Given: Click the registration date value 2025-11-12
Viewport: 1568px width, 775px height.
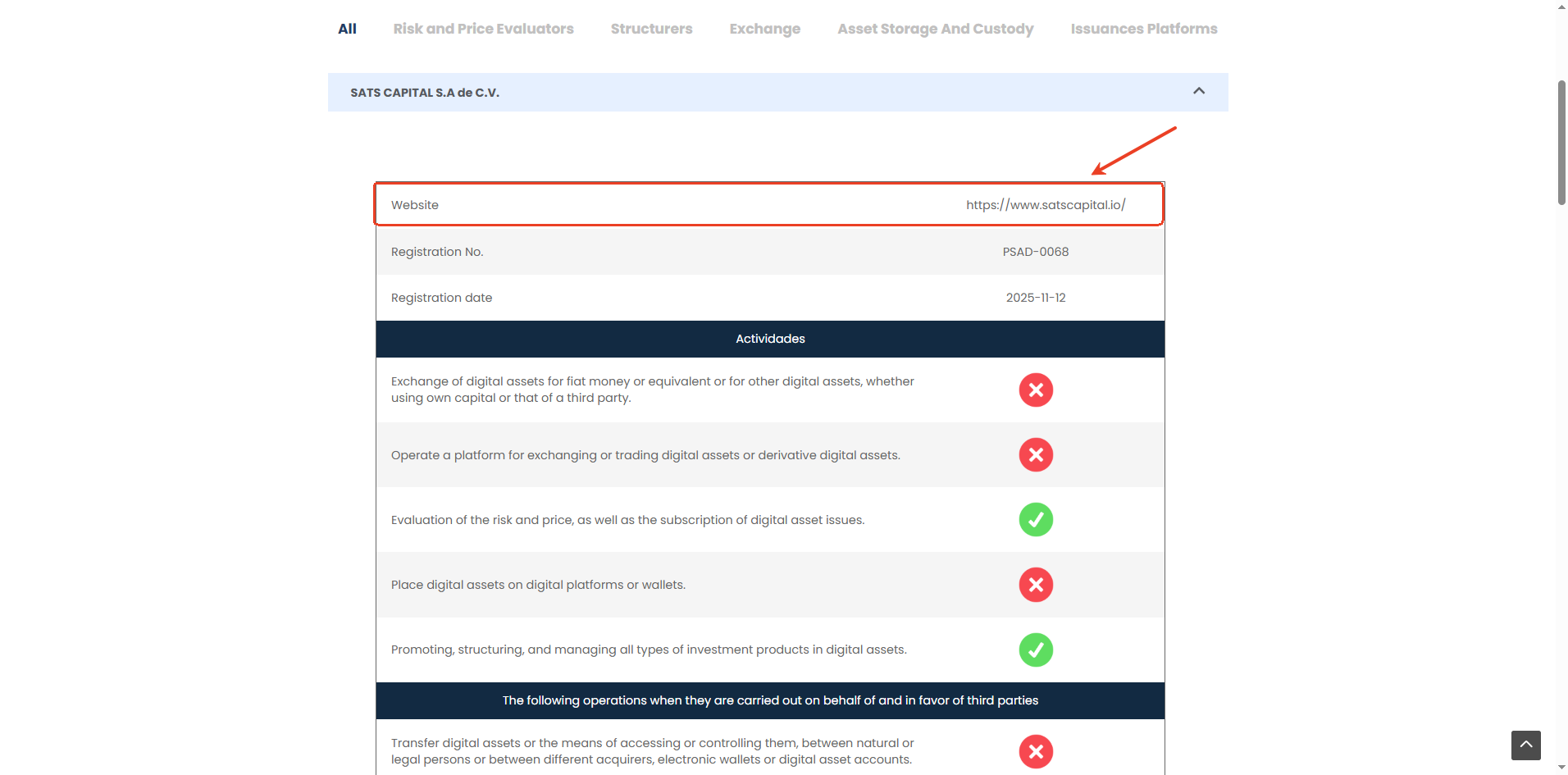Looking at the screenshot, I should (x=1035, y=298).
